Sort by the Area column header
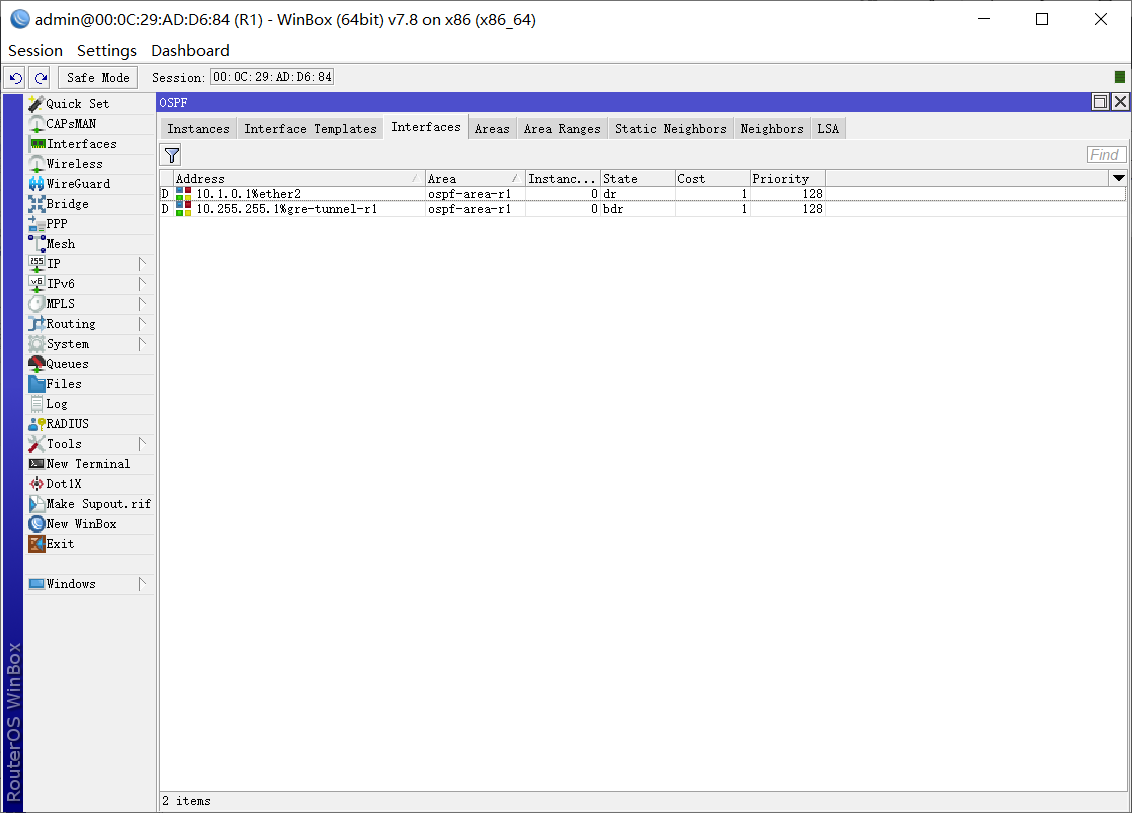1132x813 pixels. (x=475, y=178)
